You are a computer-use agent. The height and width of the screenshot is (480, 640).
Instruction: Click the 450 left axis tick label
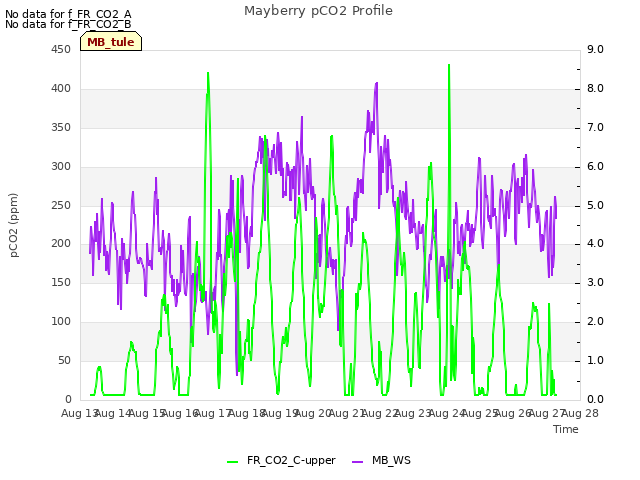pos(61,49)
